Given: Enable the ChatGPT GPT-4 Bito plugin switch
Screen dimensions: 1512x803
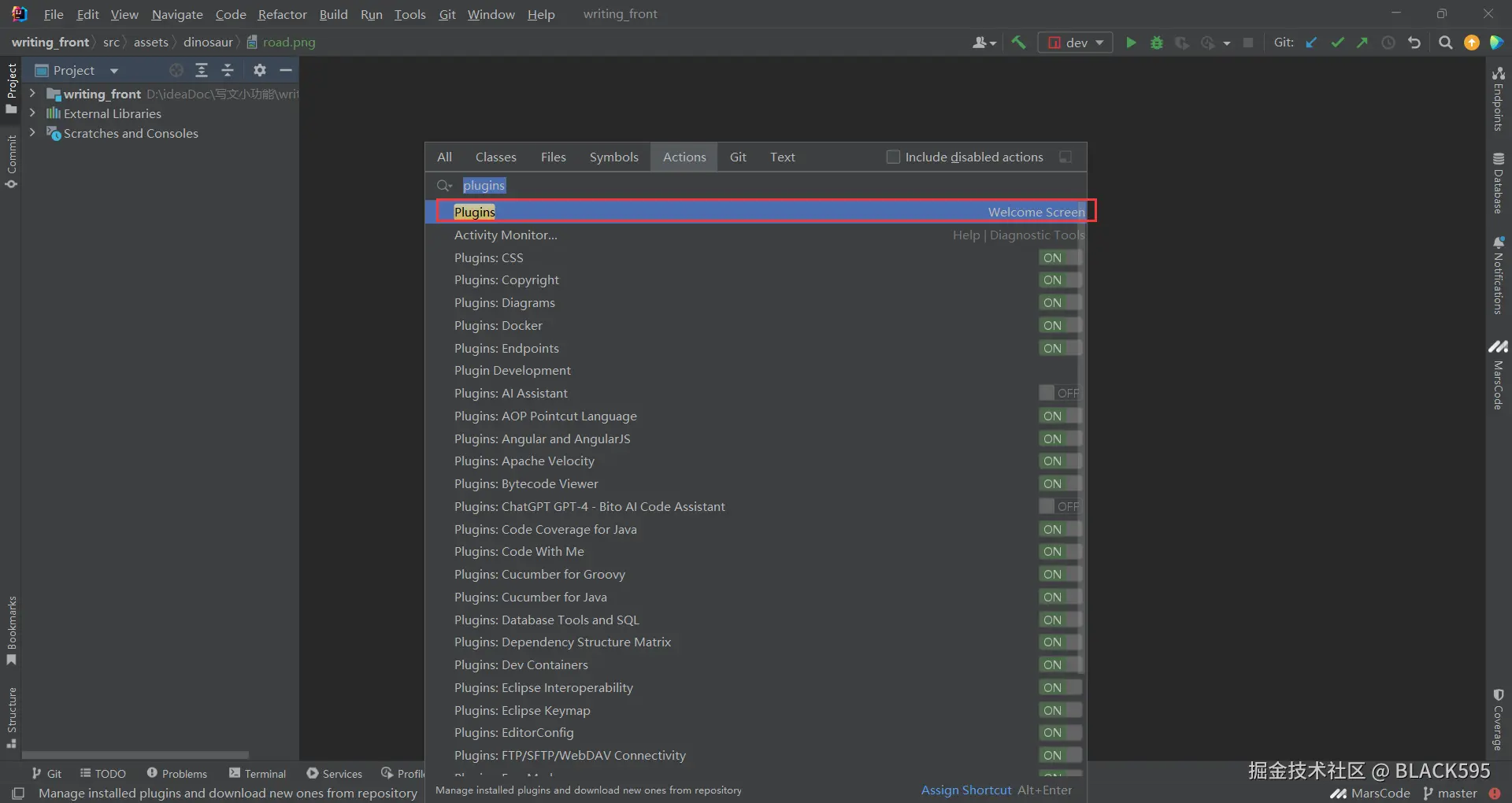Looking at the screenshot, I should 1060,506.
